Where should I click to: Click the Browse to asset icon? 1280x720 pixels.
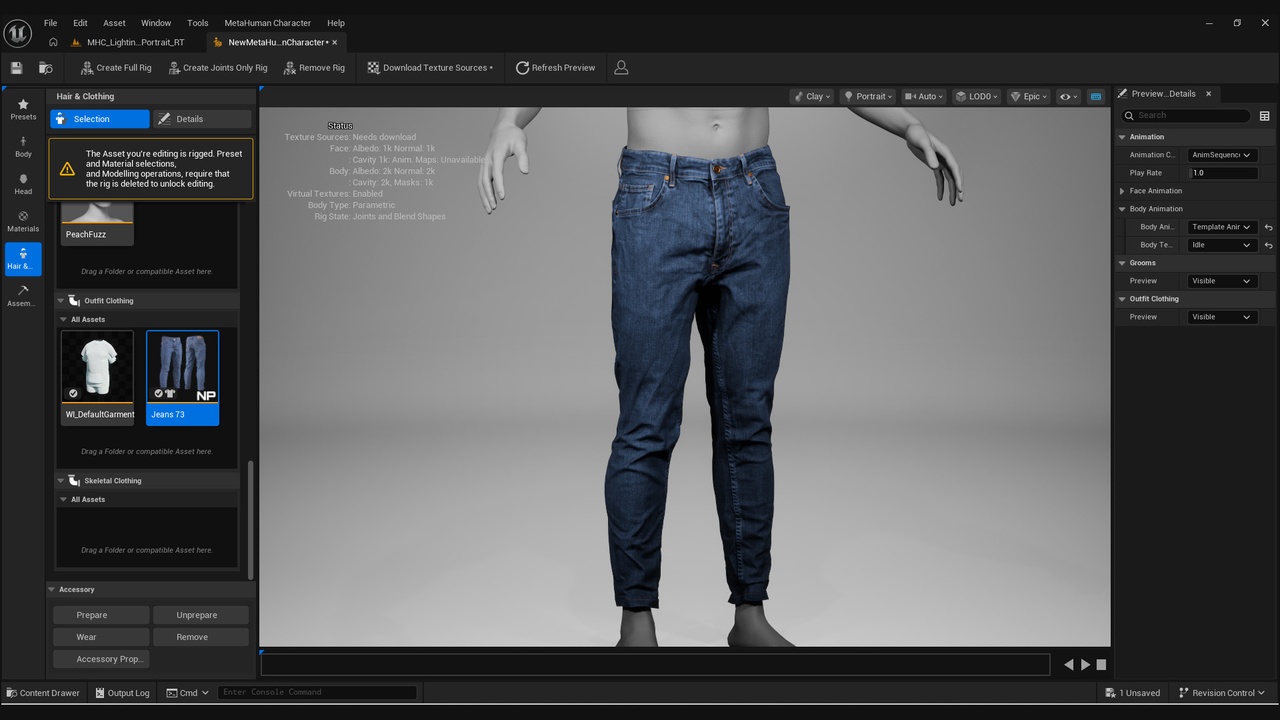coord(45,68)
